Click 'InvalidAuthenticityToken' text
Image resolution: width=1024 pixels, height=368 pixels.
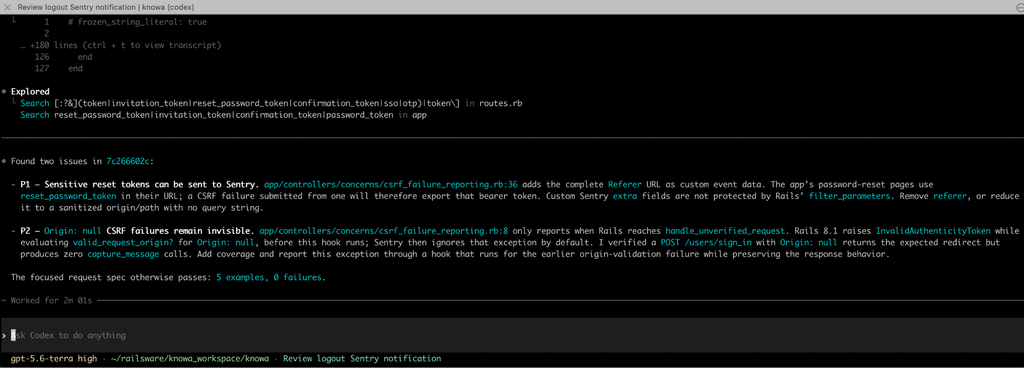point(933,231)
